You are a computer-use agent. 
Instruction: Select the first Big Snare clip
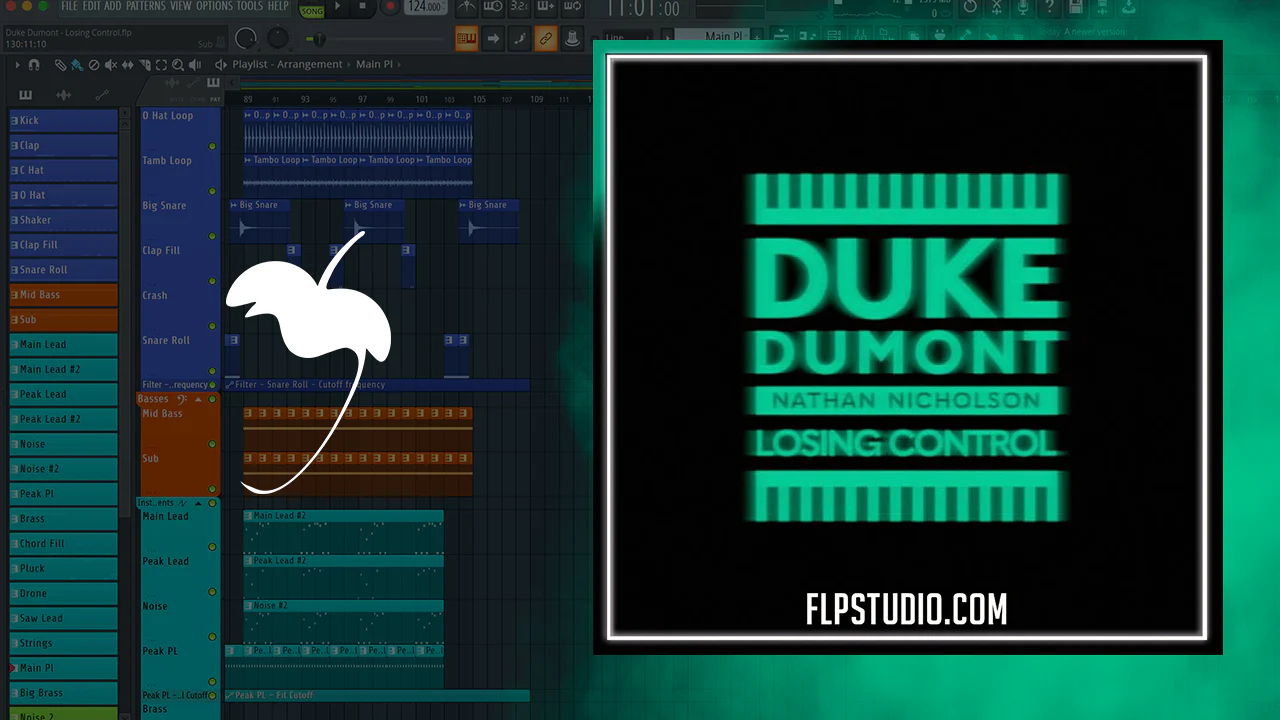[x=260, y=221]
